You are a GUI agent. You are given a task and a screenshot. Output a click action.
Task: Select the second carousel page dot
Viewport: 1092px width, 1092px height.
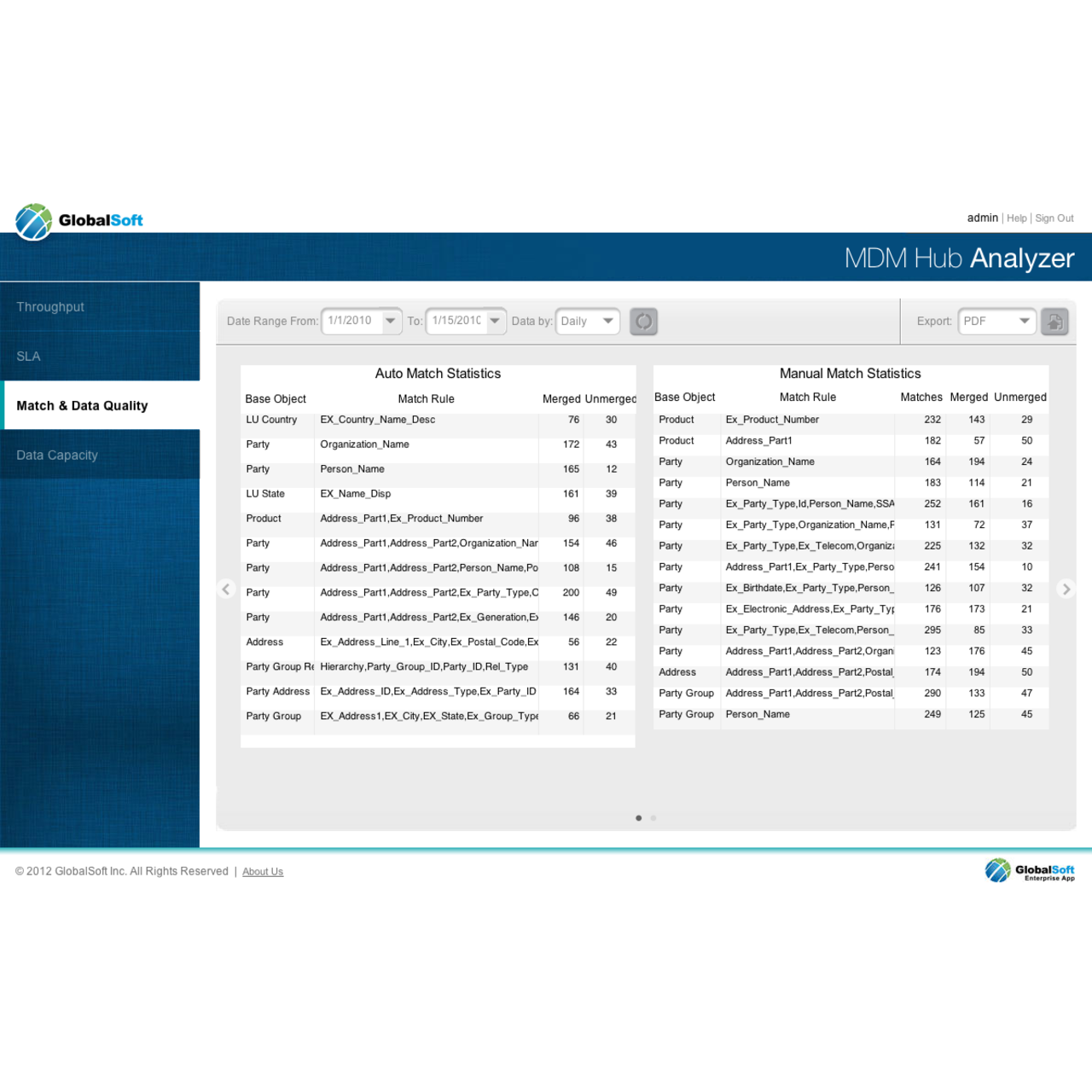653,818
